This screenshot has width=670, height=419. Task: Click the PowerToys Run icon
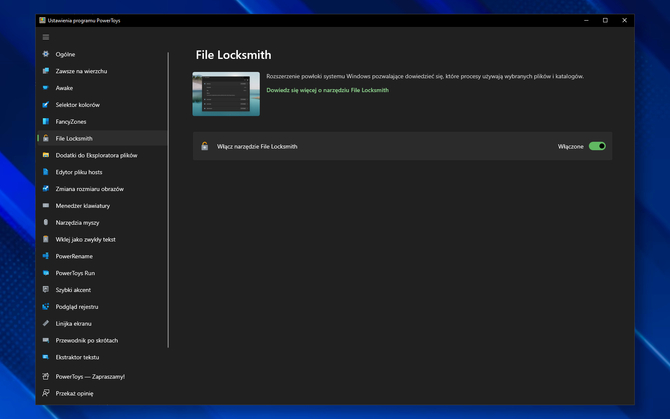pyautogui.click(x=46, y=272)
